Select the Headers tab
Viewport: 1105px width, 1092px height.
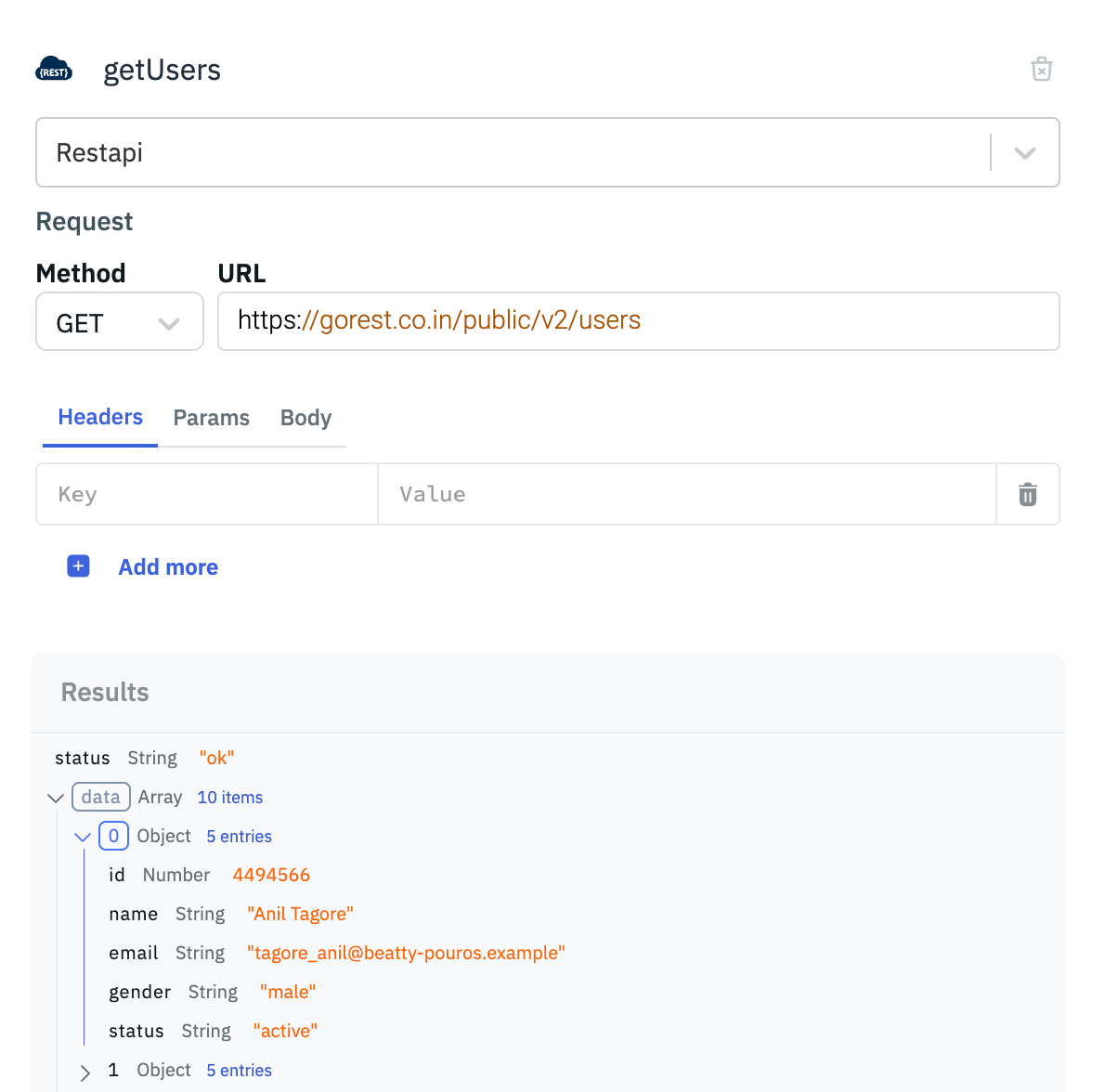coord(100,417)
